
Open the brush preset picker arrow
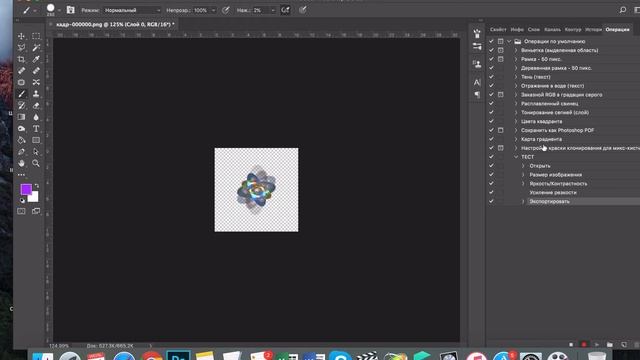click(59, 10)
